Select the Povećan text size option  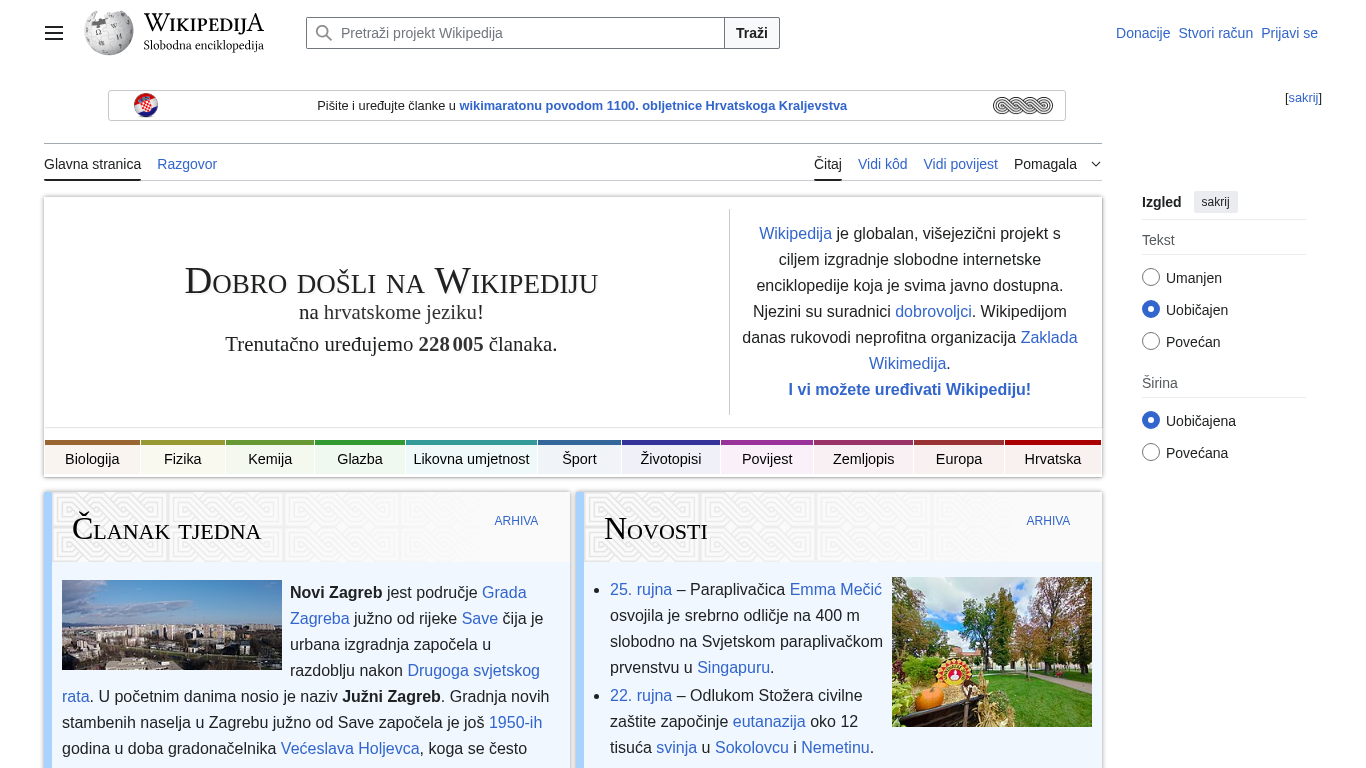point(1151,342)
